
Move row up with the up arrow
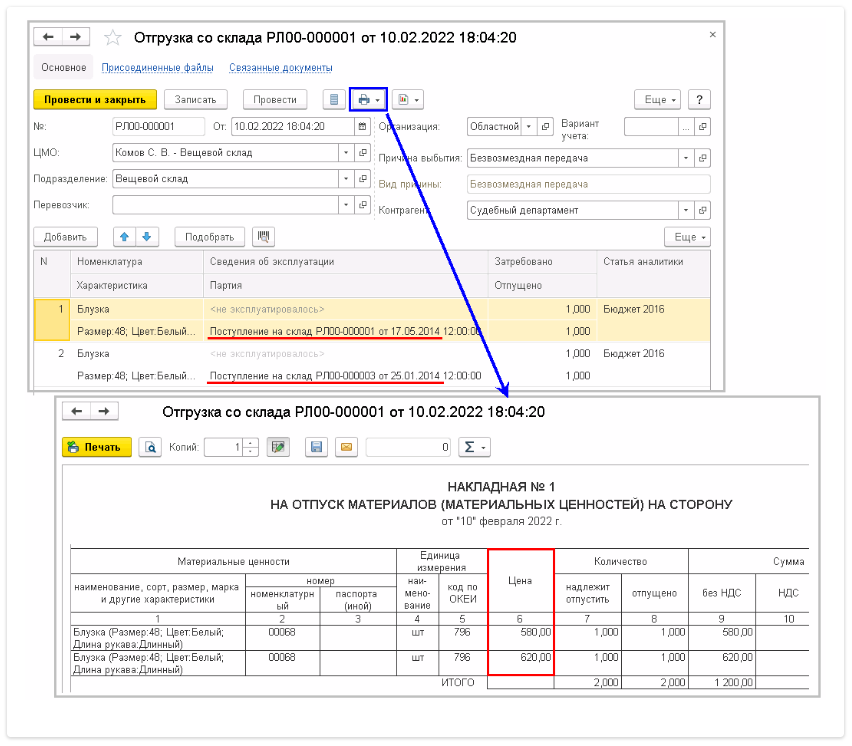[125, 237]
